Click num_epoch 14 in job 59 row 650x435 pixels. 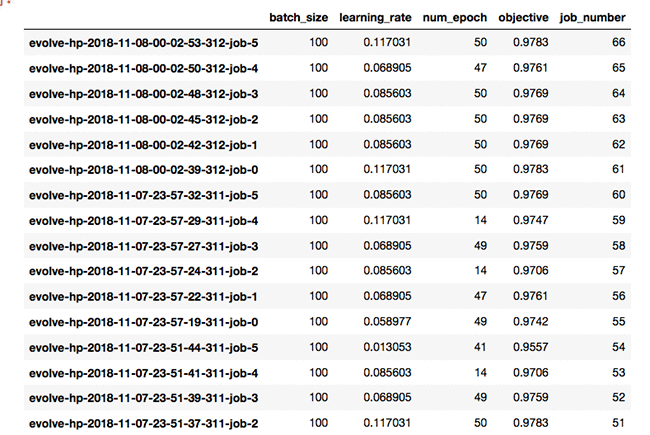[x=480, y=220]
